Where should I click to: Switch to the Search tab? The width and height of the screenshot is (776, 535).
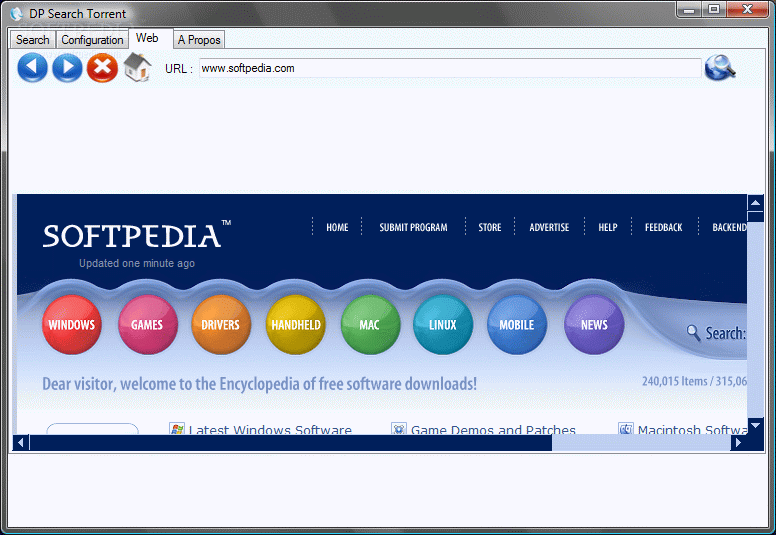tap(33, 40)
